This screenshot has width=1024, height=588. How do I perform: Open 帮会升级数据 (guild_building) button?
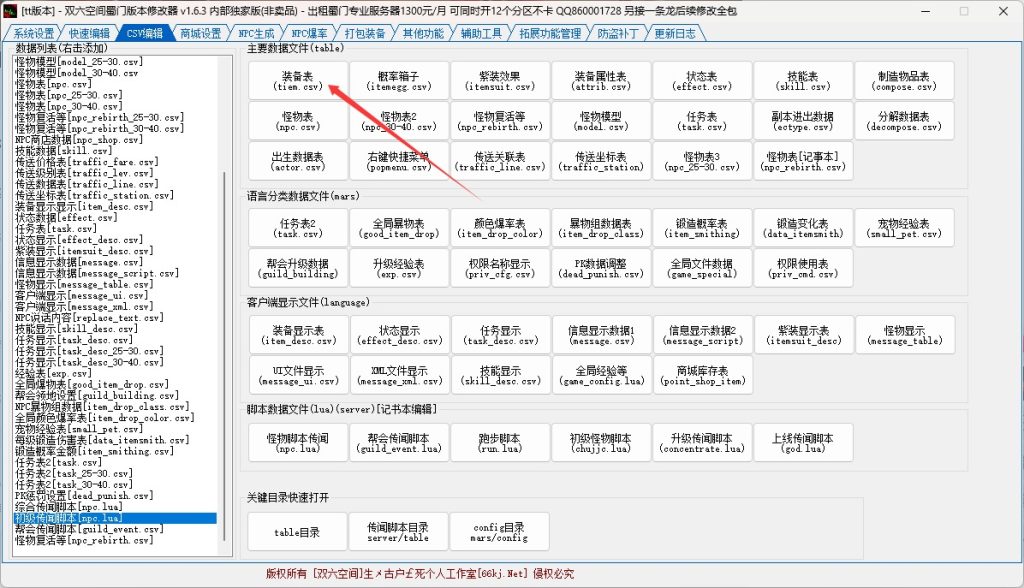(x=297, y=268)
